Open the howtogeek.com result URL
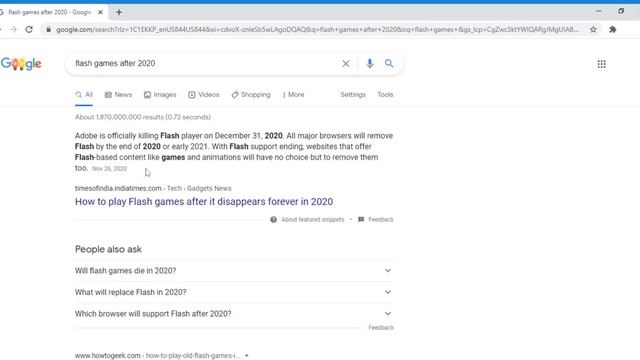 158,356
